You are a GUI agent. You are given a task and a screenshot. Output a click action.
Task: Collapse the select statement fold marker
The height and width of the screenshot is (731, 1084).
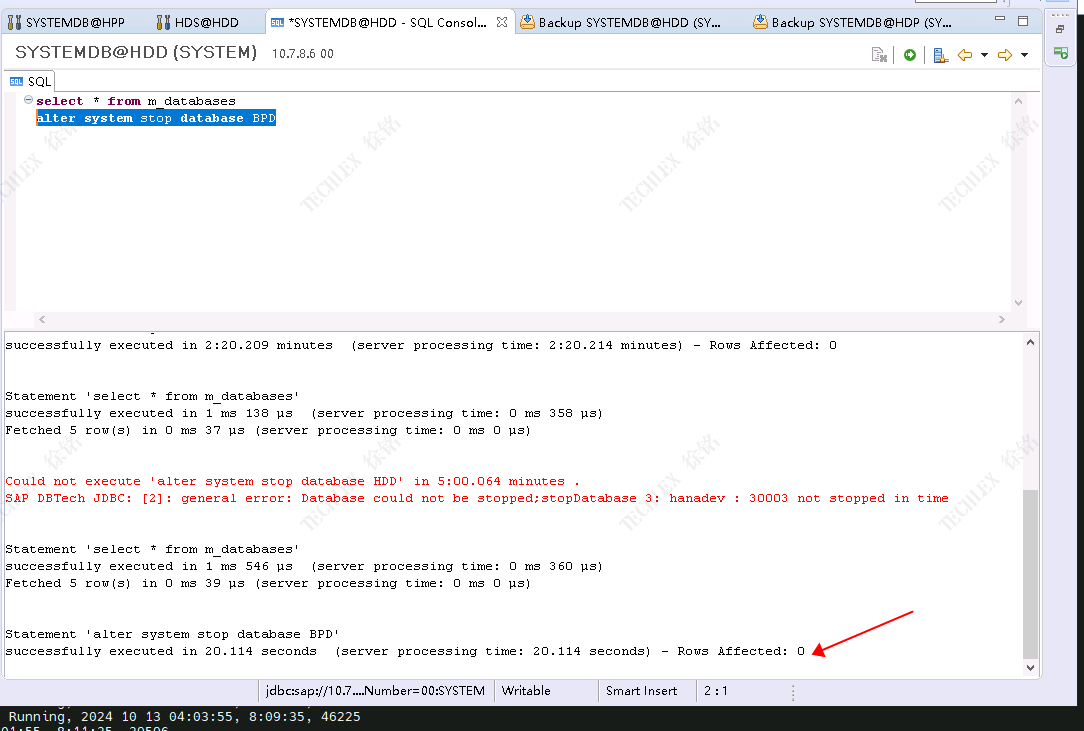tap(27, 101)
